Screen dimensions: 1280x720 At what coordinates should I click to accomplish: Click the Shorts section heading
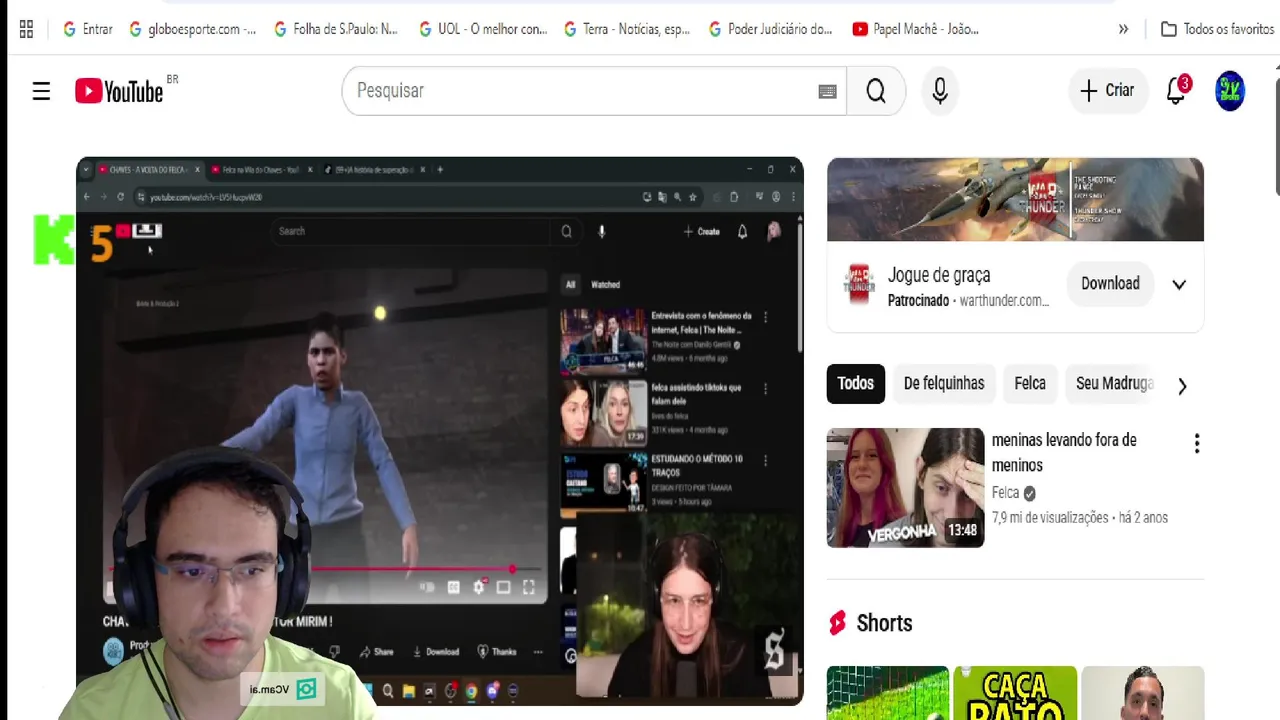click(x=884, y=623)
